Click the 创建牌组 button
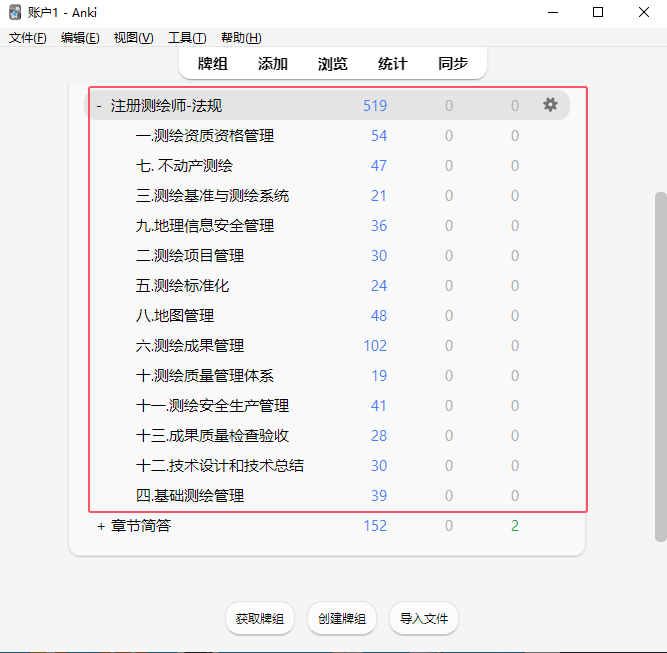This screenshot has height=653, width=667. tap(341, 619)
